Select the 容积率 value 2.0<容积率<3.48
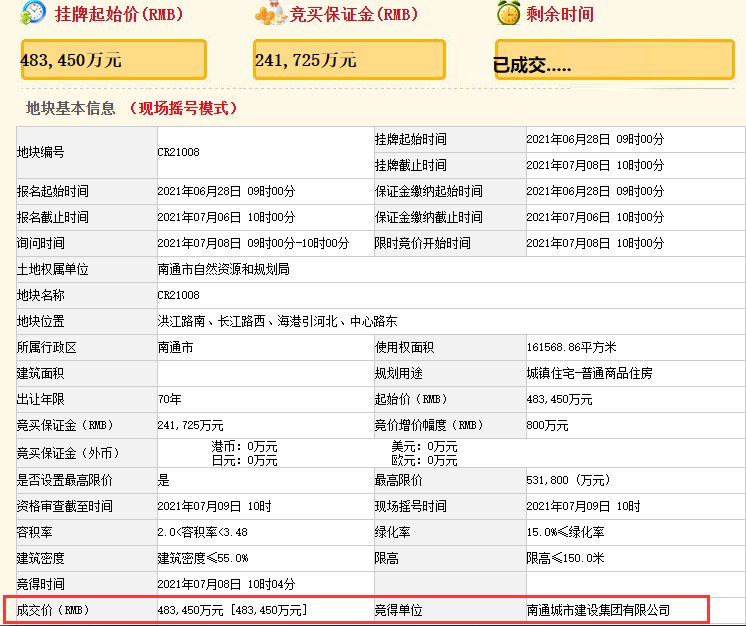This screenshot has height=626, width=746. click(203, 532)
